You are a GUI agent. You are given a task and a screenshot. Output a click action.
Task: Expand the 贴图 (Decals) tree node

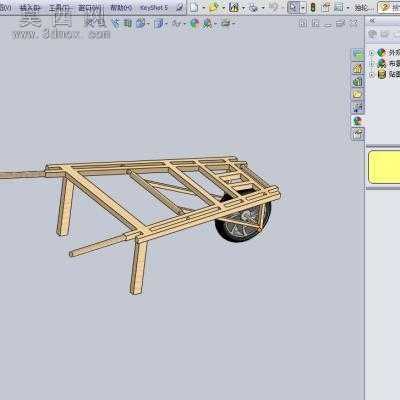(372, 74)
